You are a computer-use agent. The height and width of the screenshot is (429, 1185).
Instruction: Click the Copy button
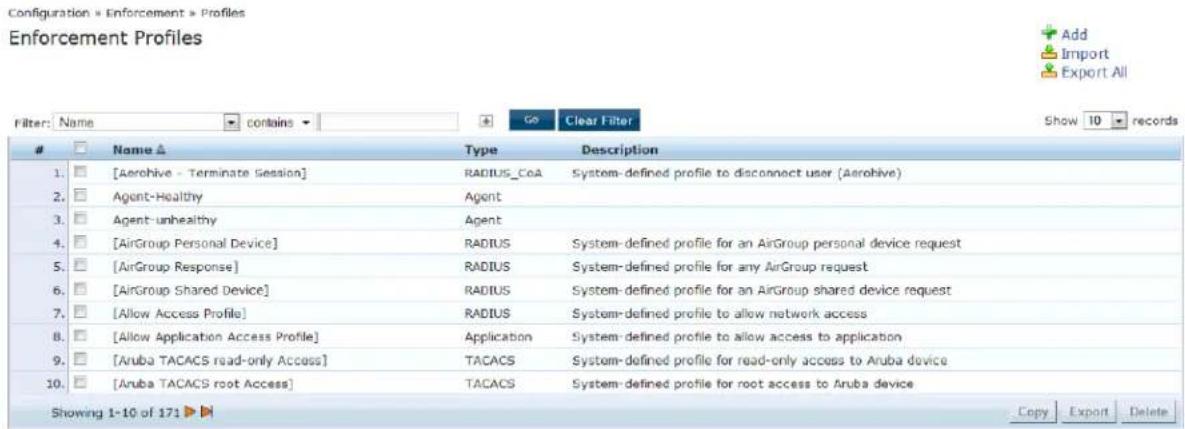[1032, 412]
